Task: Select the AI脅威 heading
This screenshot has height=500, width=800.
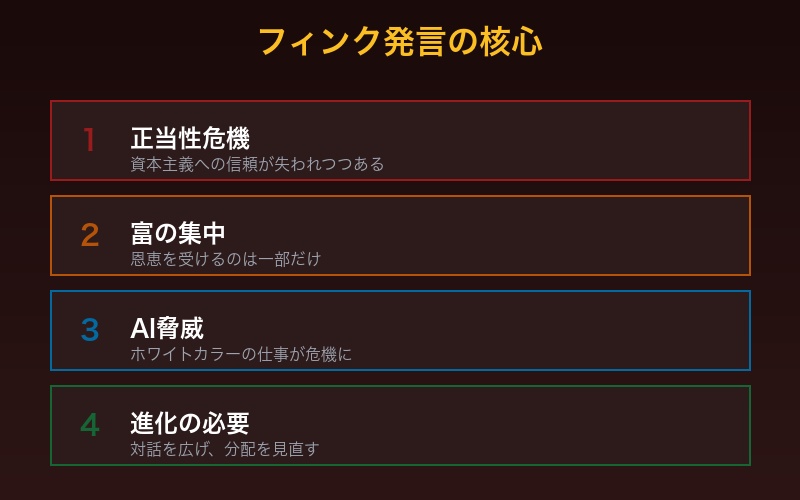Action: (167, 328)
